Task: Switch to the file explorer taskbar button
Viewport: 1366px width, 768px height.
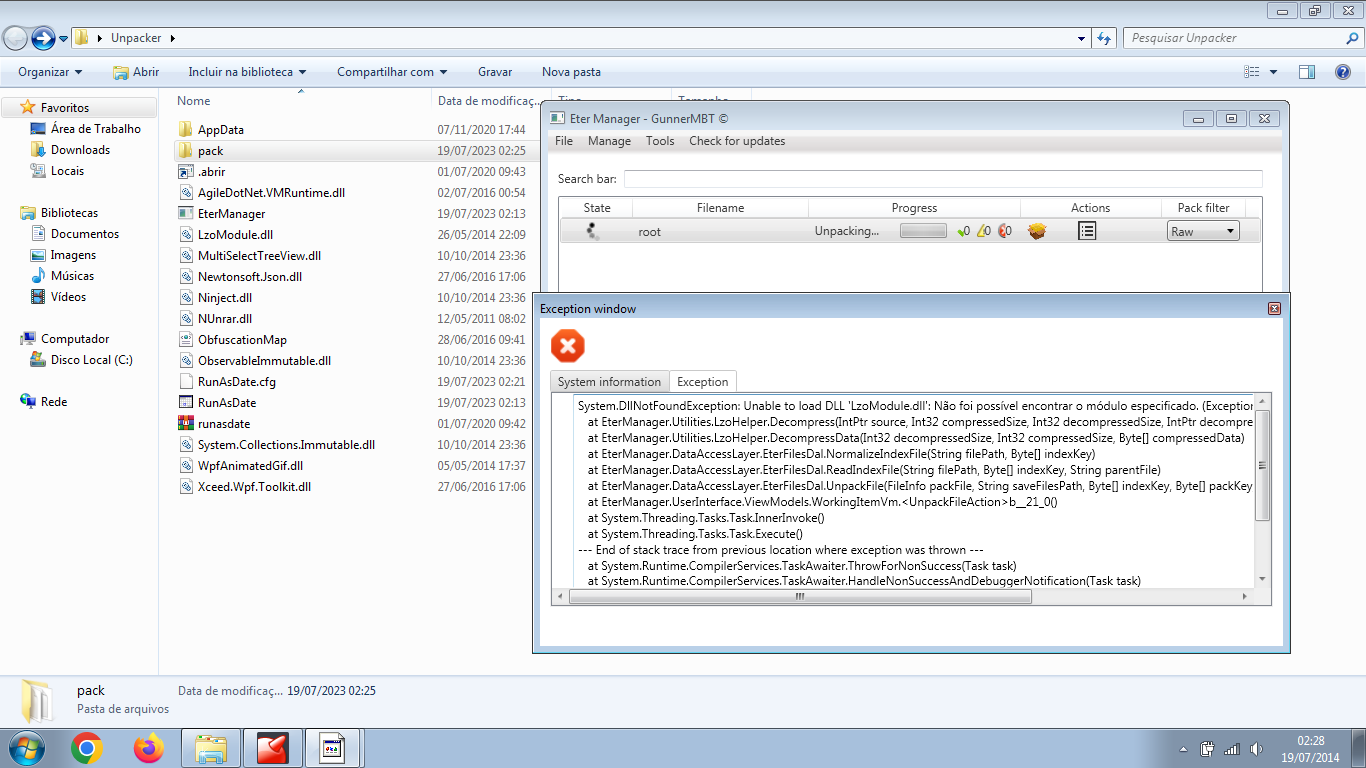Action: (211, 748)
